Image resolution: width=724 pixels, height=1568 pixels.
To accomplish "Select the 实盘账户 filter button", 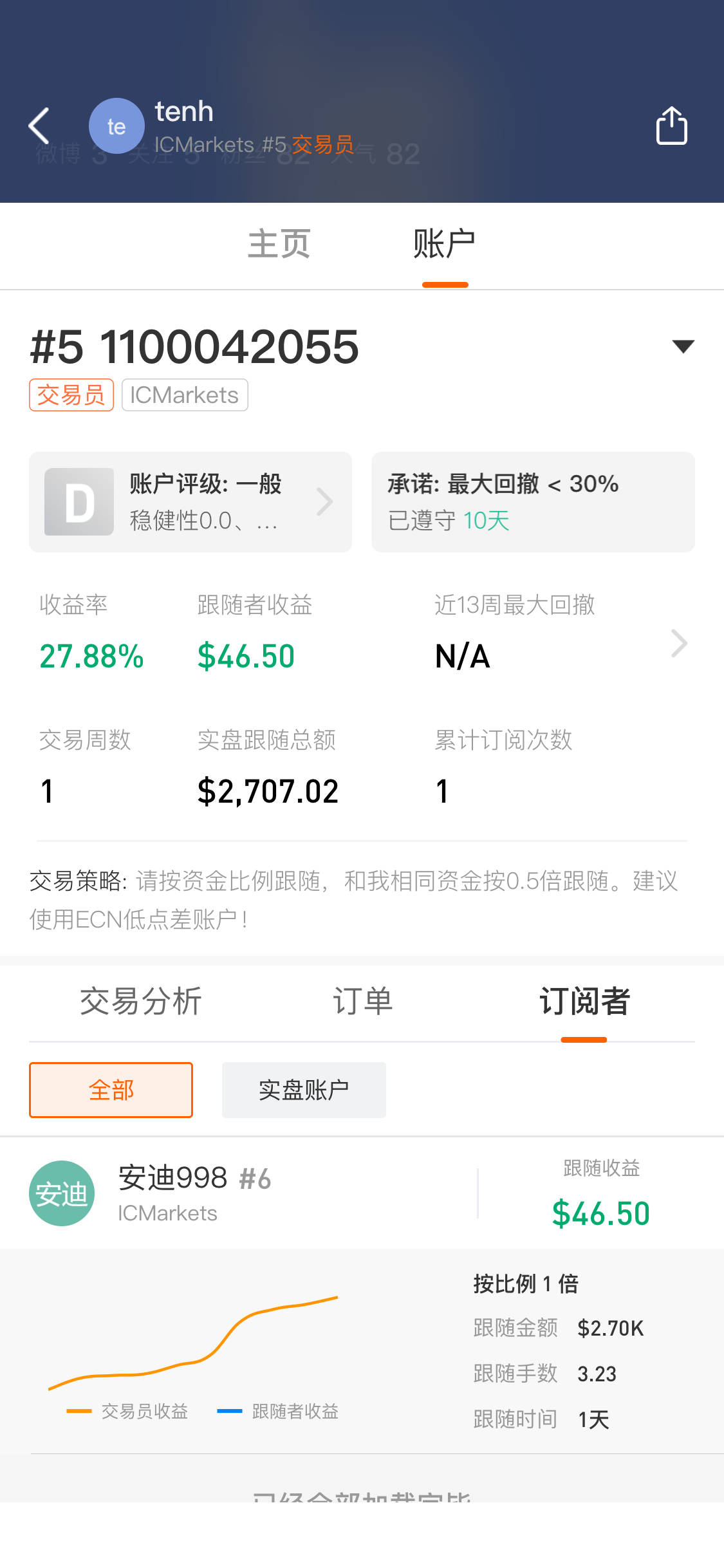I will [304, 1090].
